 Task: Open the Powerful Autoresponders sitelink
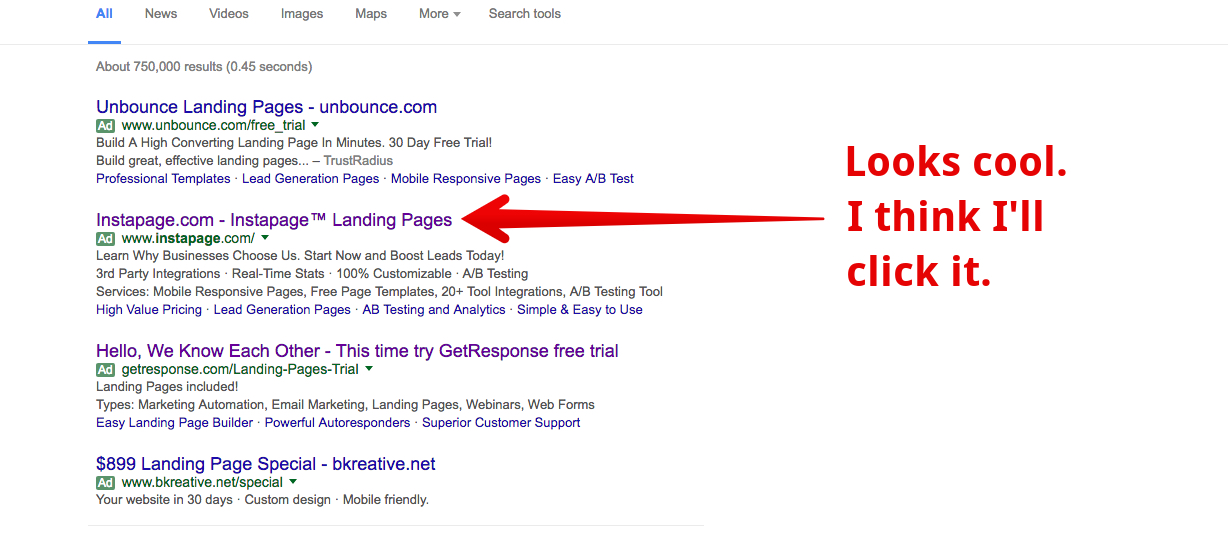click(x=337, y=423)
